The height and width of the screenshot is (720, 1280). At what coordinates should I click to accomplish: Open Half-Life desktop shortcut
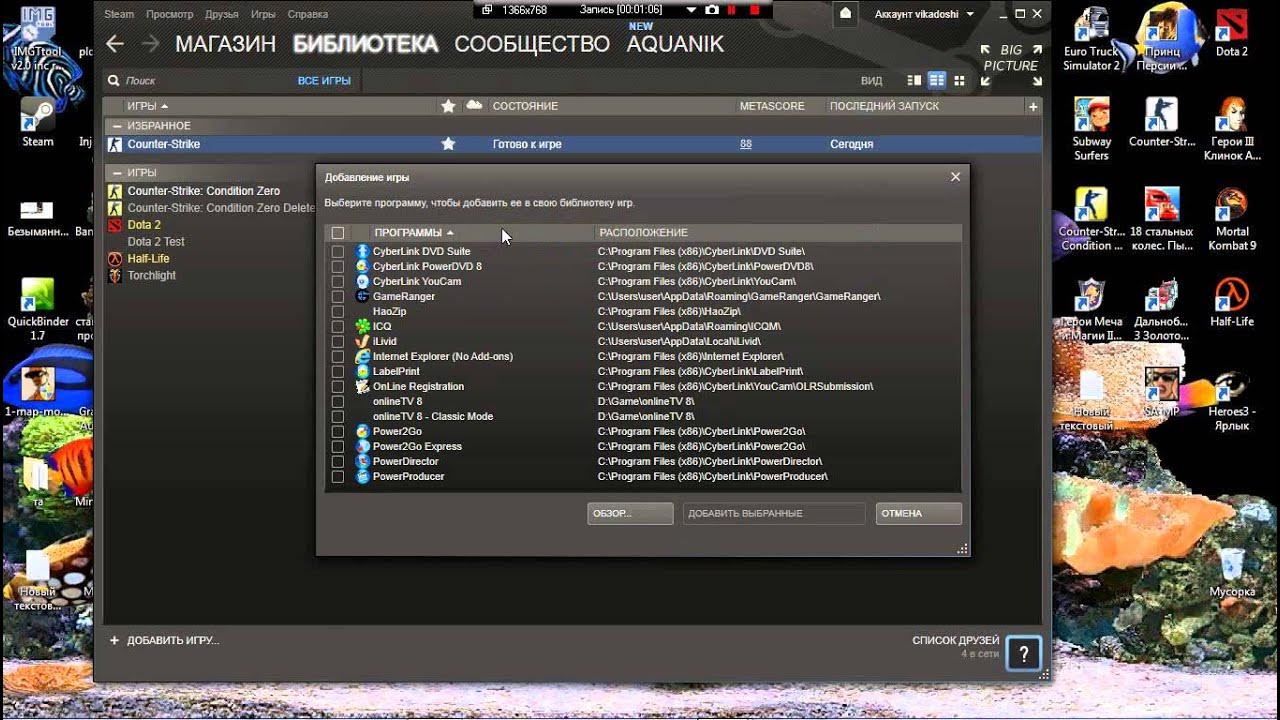coord(1232,303)
